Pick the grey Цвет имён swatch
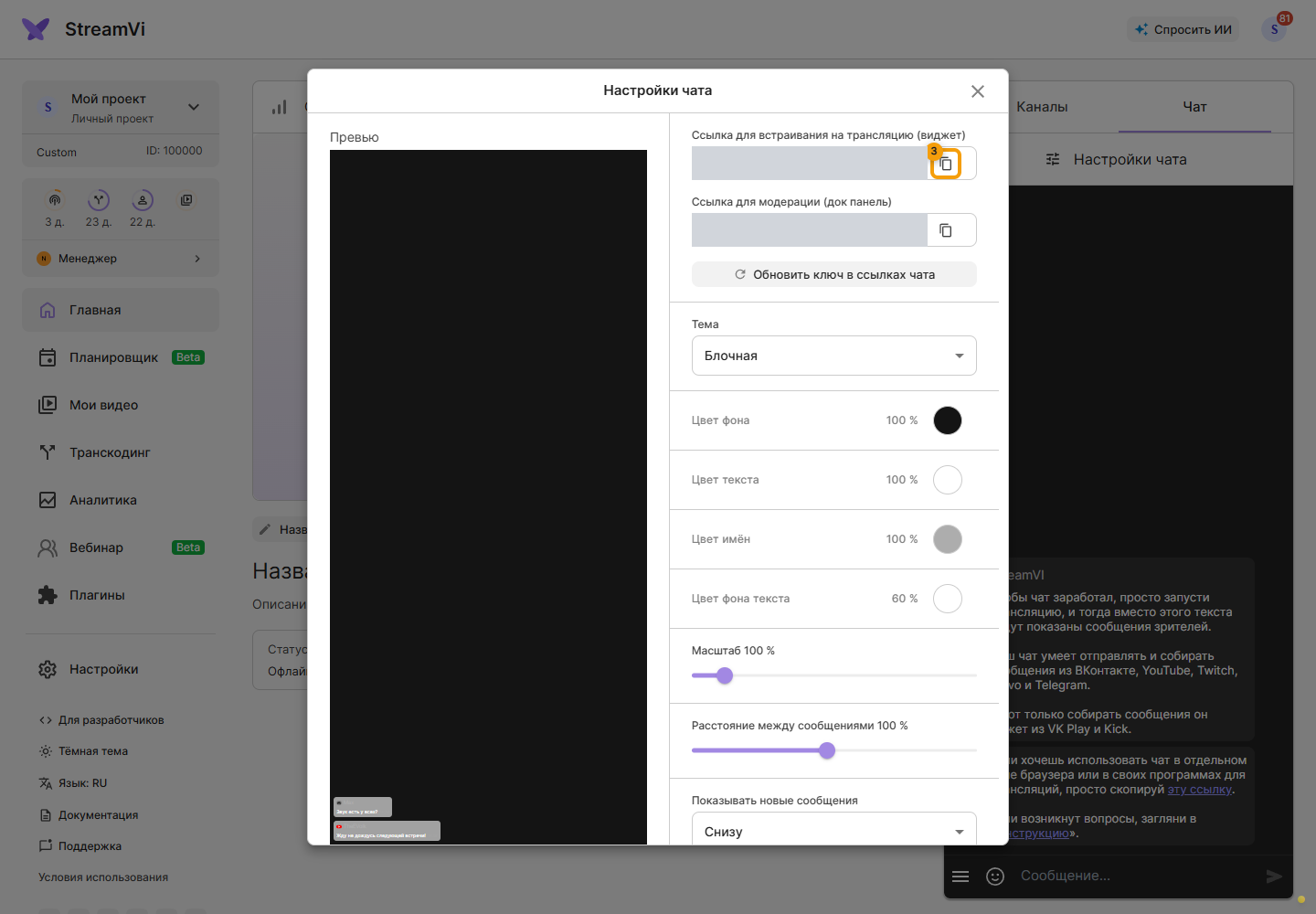This screenshot has width=1316, height=914. pyautogui.click(x=948, y=539)
